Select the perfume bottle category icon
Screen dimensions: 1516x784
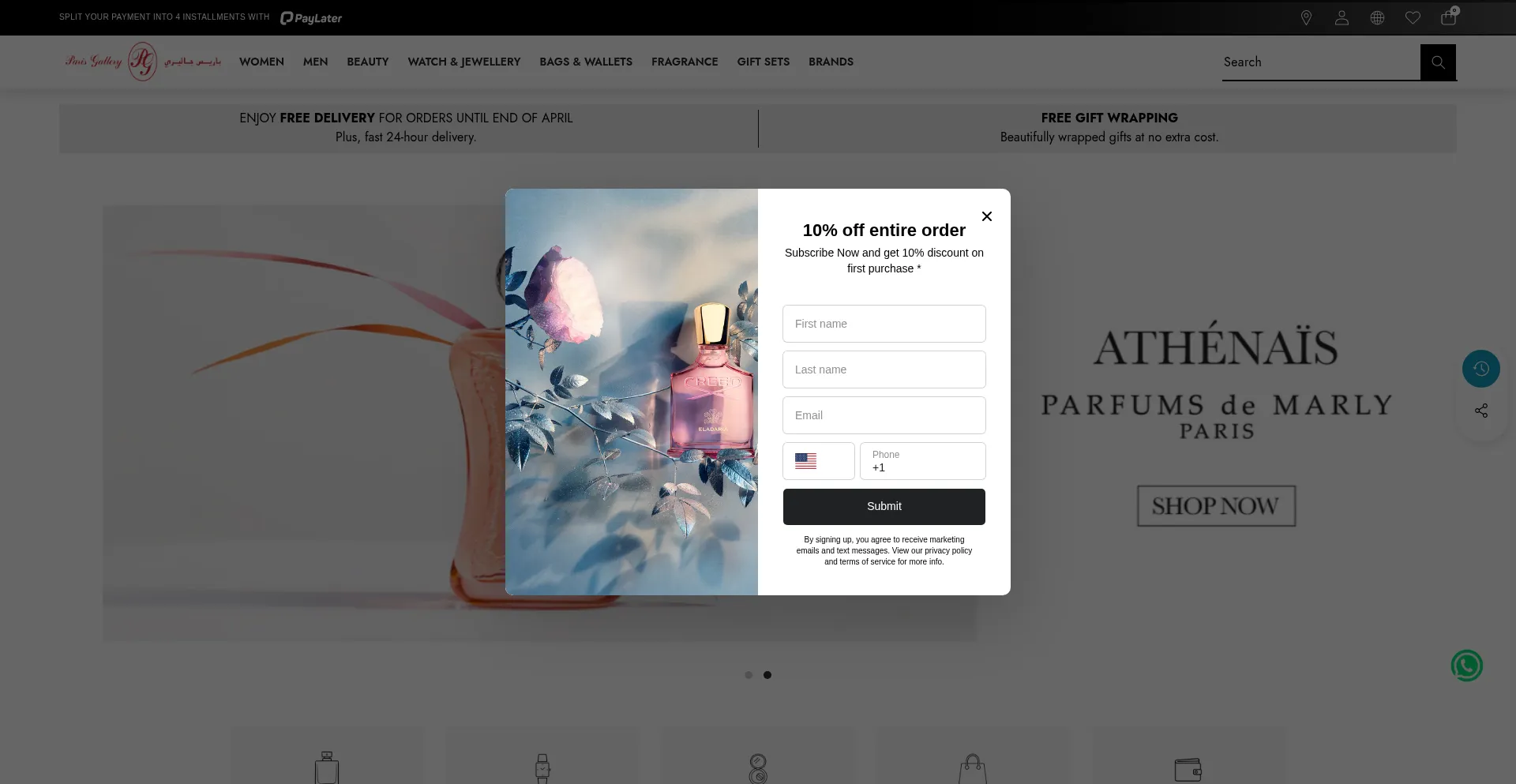327,767
